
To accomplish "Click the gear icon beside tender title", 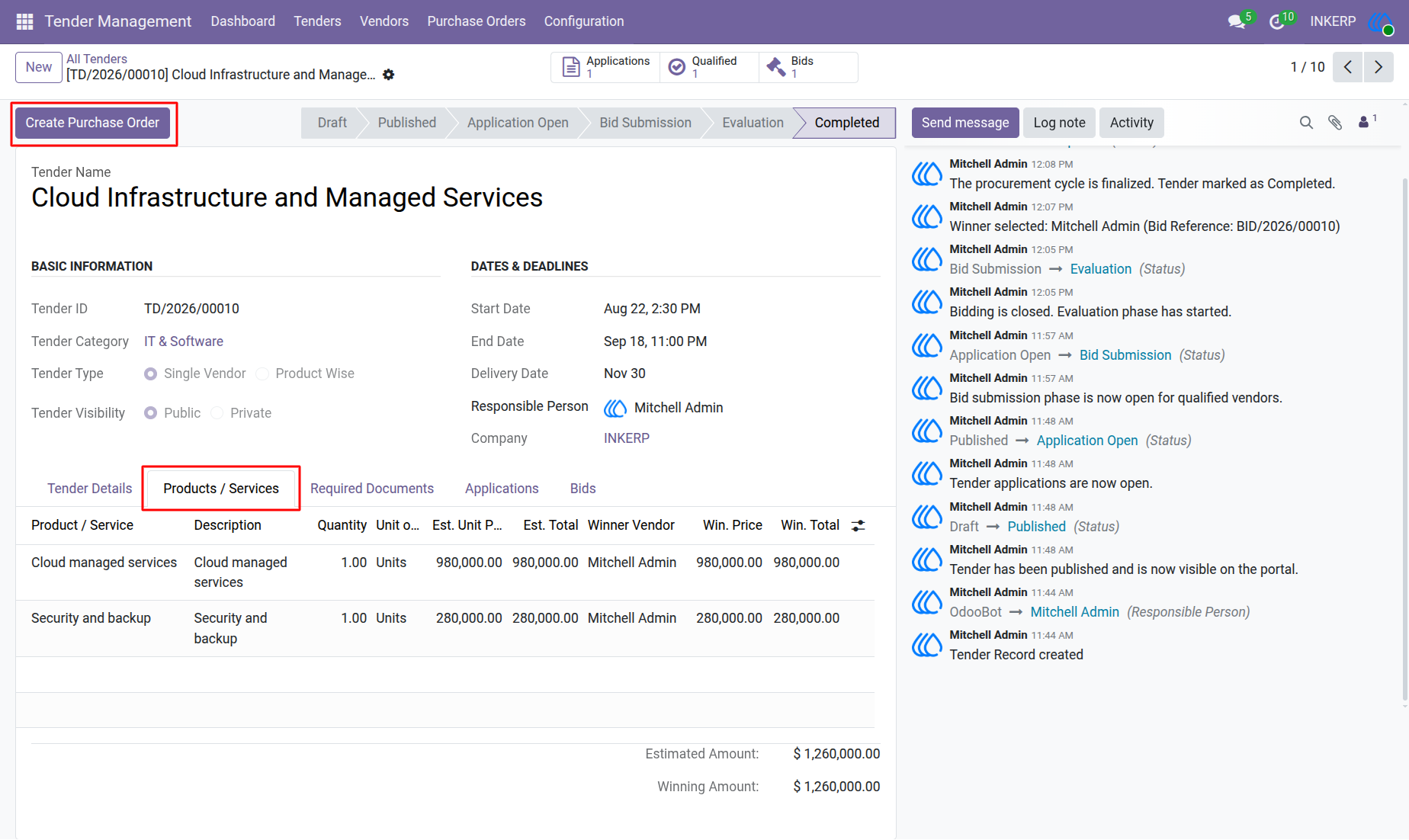I will (389, 75).
